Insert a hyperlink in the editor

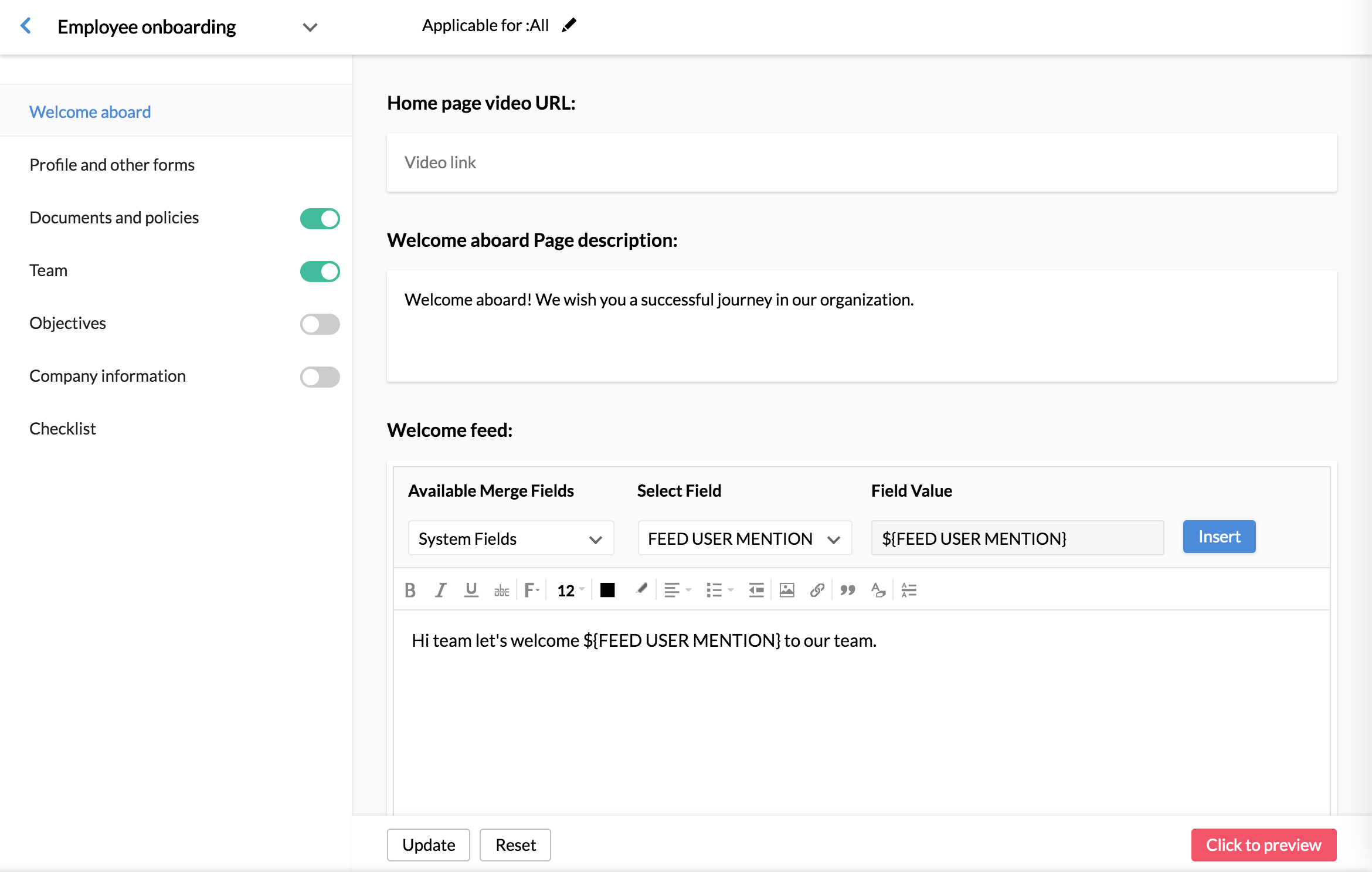coord(817,590)
